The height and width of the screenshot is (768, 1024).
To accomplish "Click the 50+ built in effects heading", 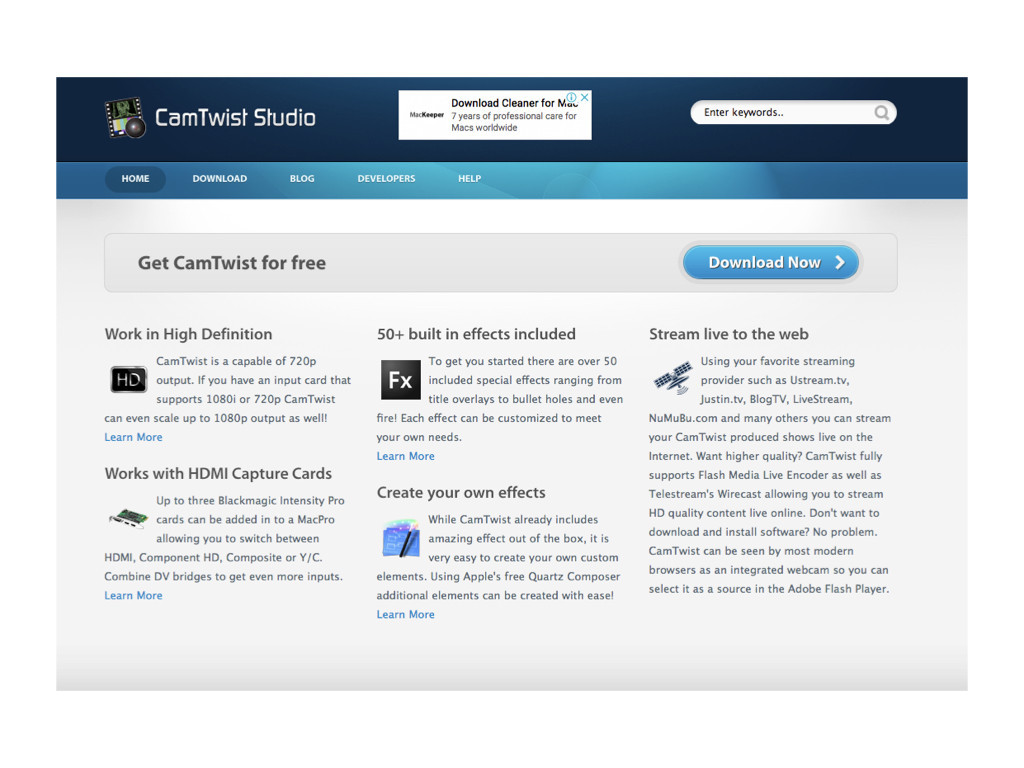I will (x=476, y=334).
